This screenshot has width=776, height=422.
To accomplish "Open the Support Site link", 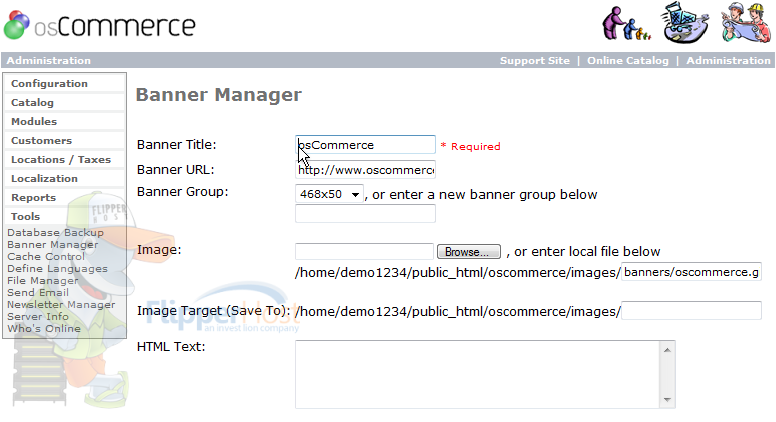I will click(534, 60).
